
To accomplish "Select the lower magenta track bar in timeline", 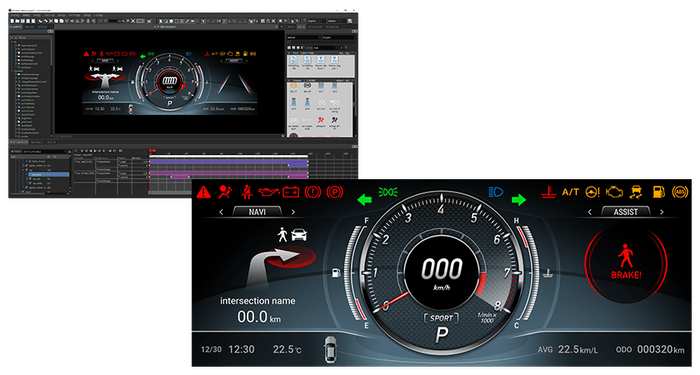I will click(x=229, y=173).
